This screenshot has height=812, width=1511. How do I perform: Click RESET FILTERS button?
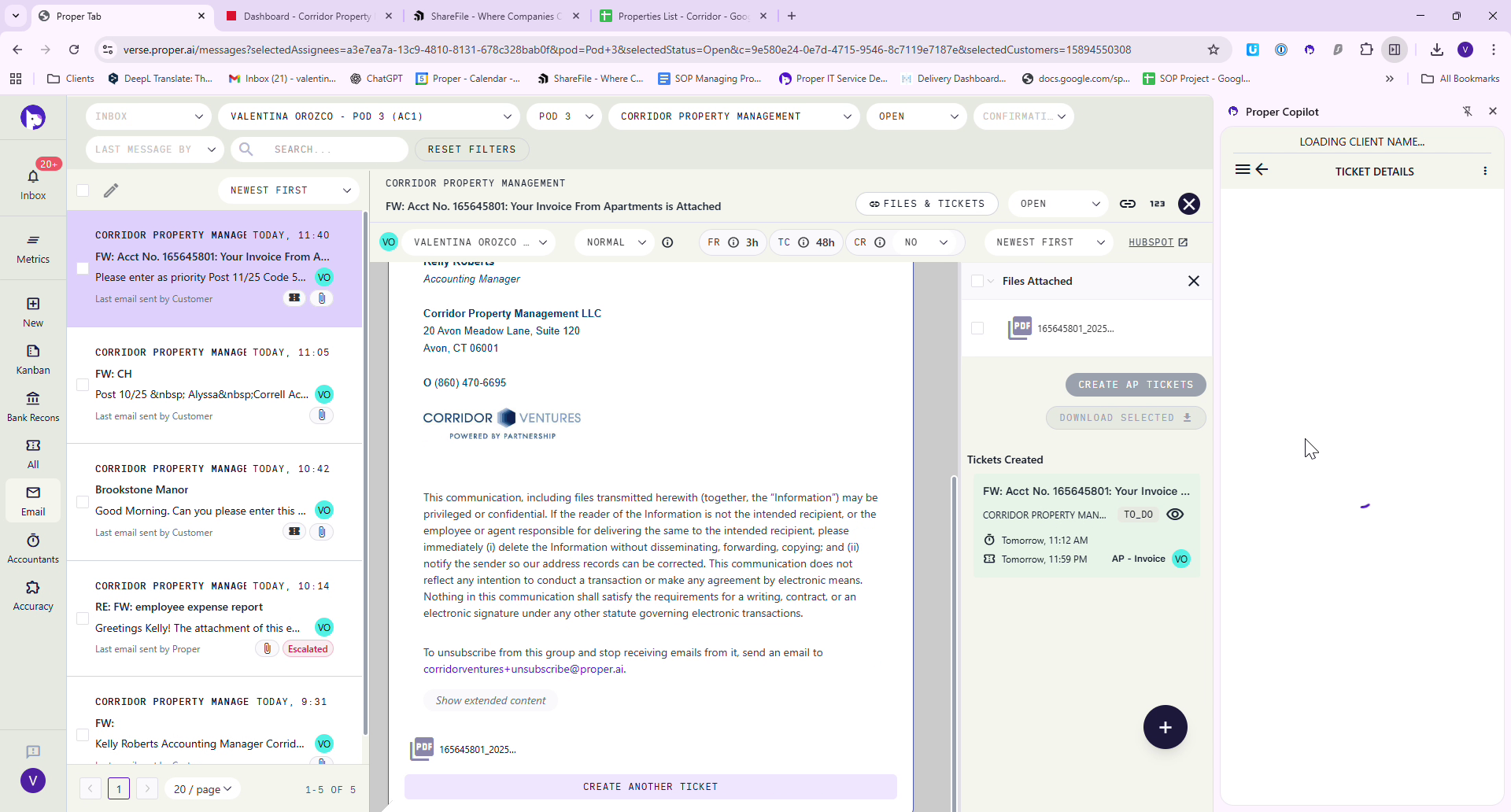tap(472, 149)
